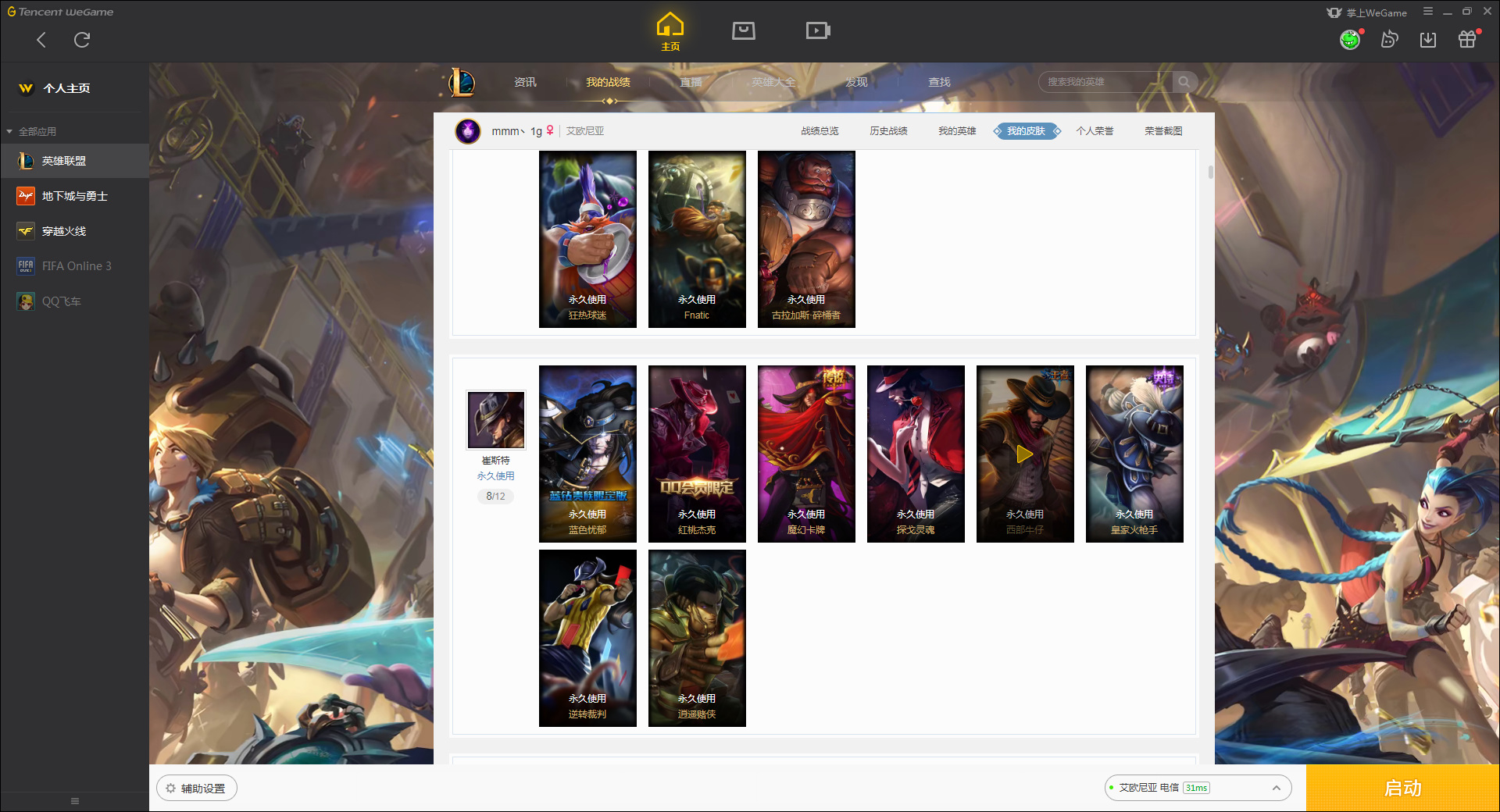Open the 我的战绩 tab
Viewport: 1500px width, 812px height.
[608, 82]
